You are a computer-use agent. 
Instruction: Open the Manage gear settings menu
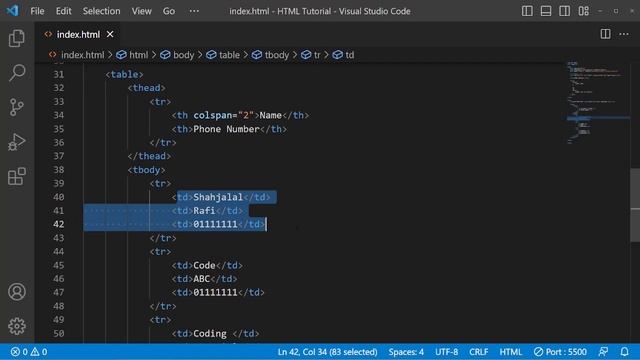(17, 326)
